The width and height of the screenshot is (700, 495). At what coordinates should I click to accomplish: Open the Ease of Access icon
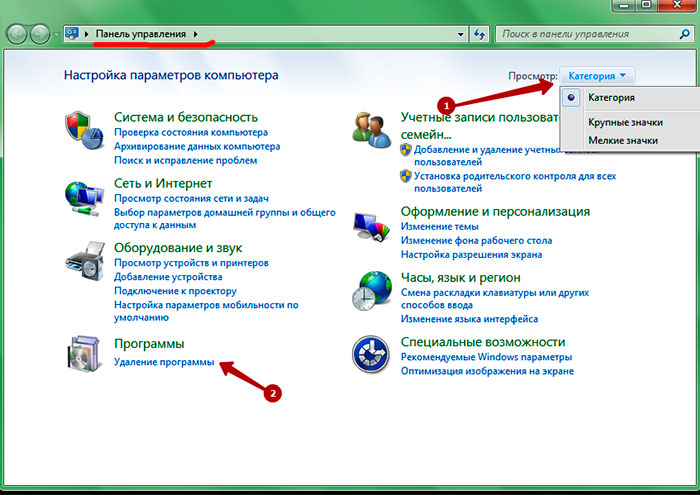pyautogui.click(x=371, y=354)
